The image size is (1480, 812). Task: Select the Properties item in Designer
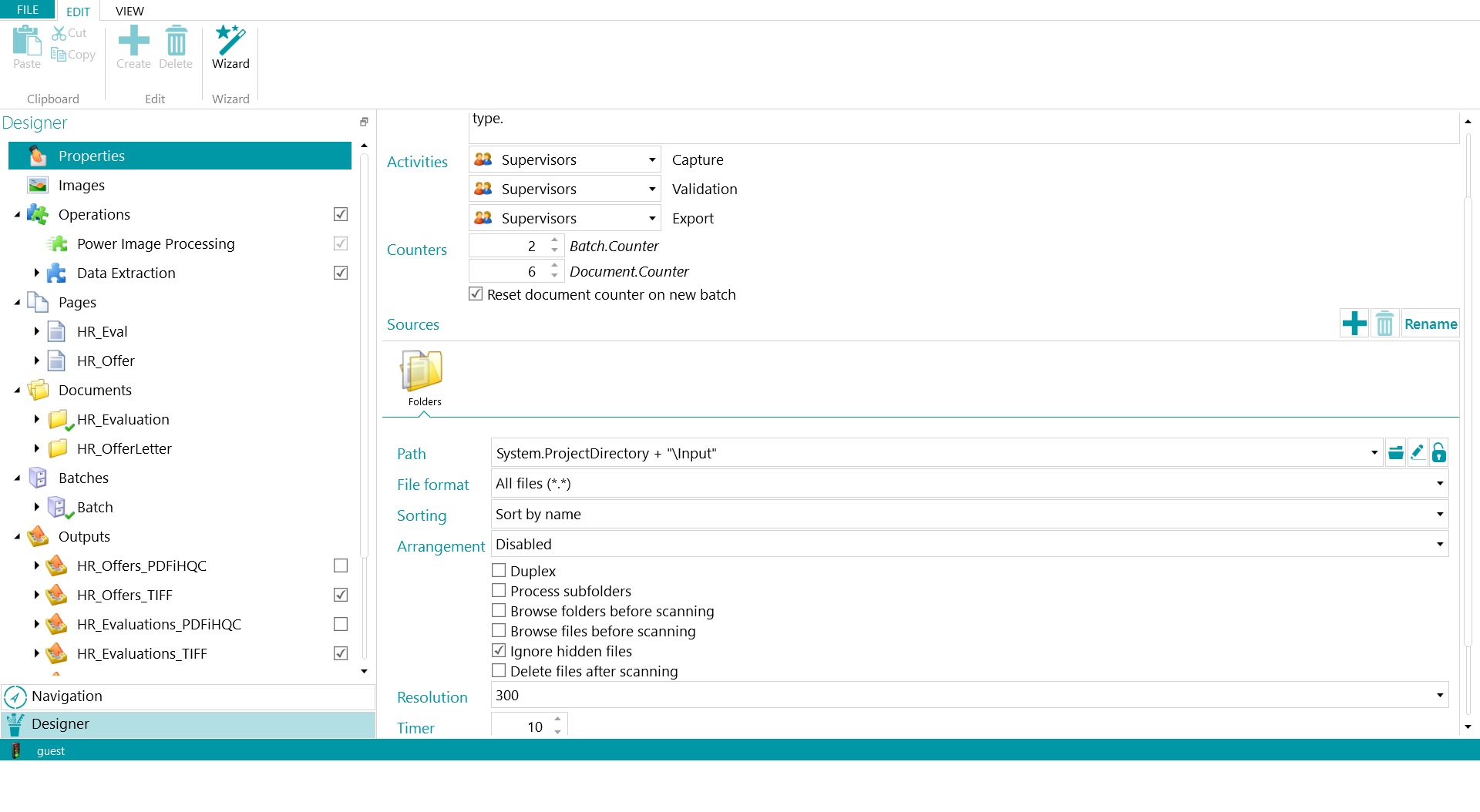tap(180, 156)
